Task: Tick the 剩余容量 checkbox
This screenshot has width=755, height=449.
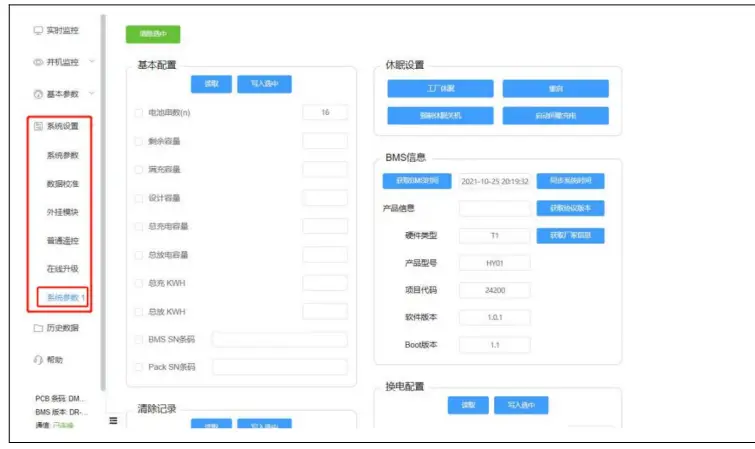Action: coord(139,141)
